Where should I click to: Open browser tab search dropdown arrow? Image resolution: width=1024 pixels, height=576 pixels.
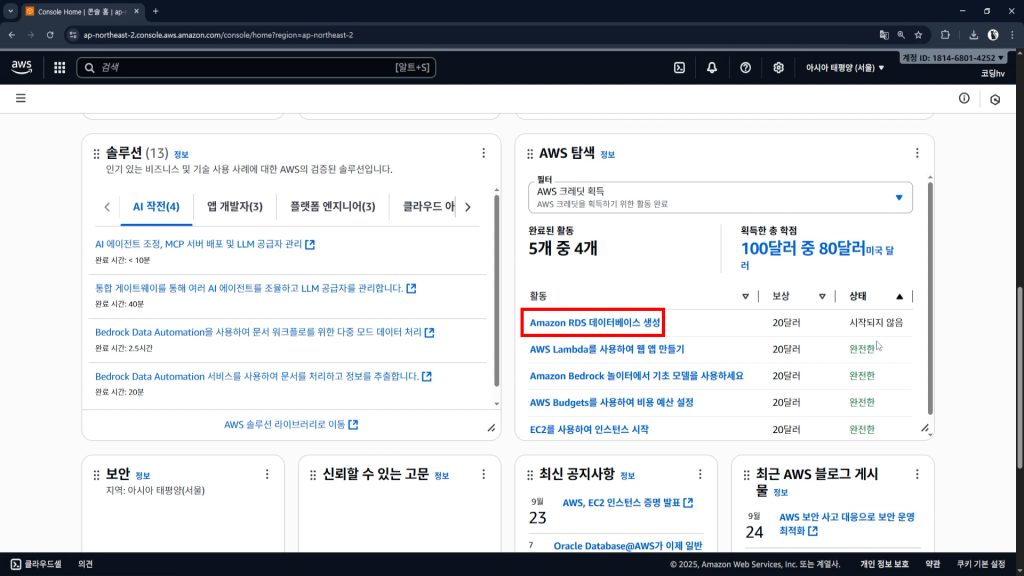click(x=10, y=11)
